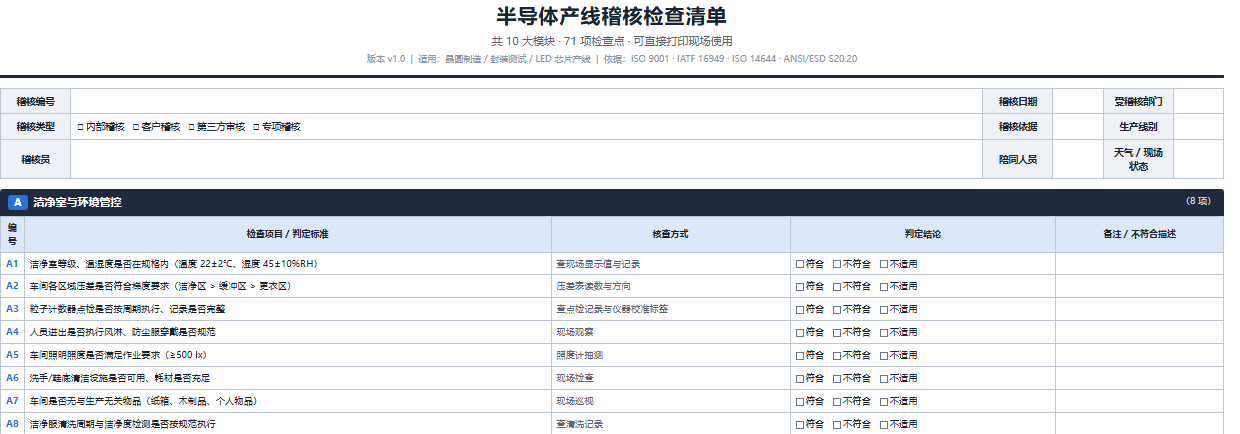Mark row A1 as 符合
Image resolution: width=1240 pixels, height=434 pixels.
[799, 264]
